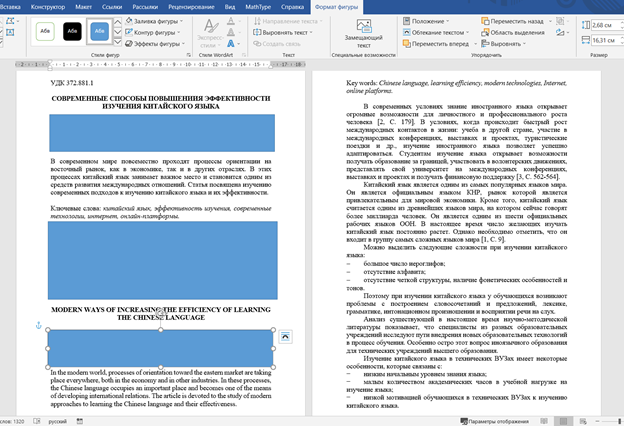Open Выровнять текст dropdown
Image resolution: width=624 pixels, height=426 pixels.
point(283,32)
